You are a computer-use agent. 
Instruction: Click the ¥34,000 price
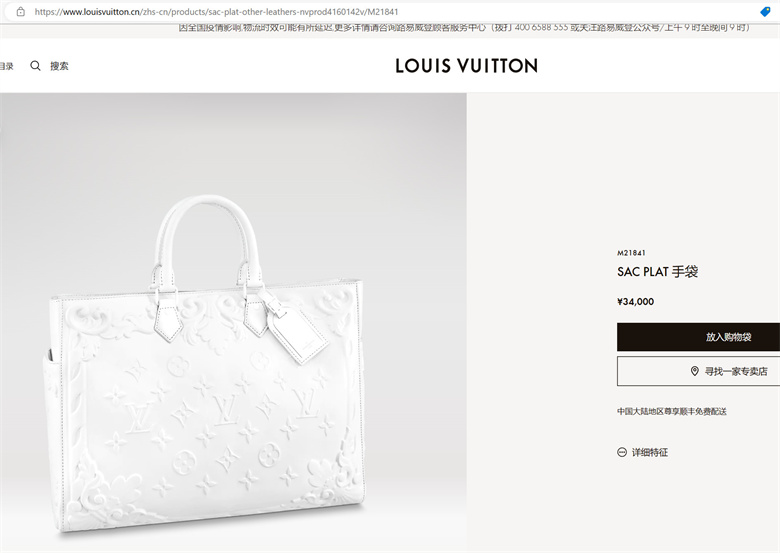tap(635, 301)
